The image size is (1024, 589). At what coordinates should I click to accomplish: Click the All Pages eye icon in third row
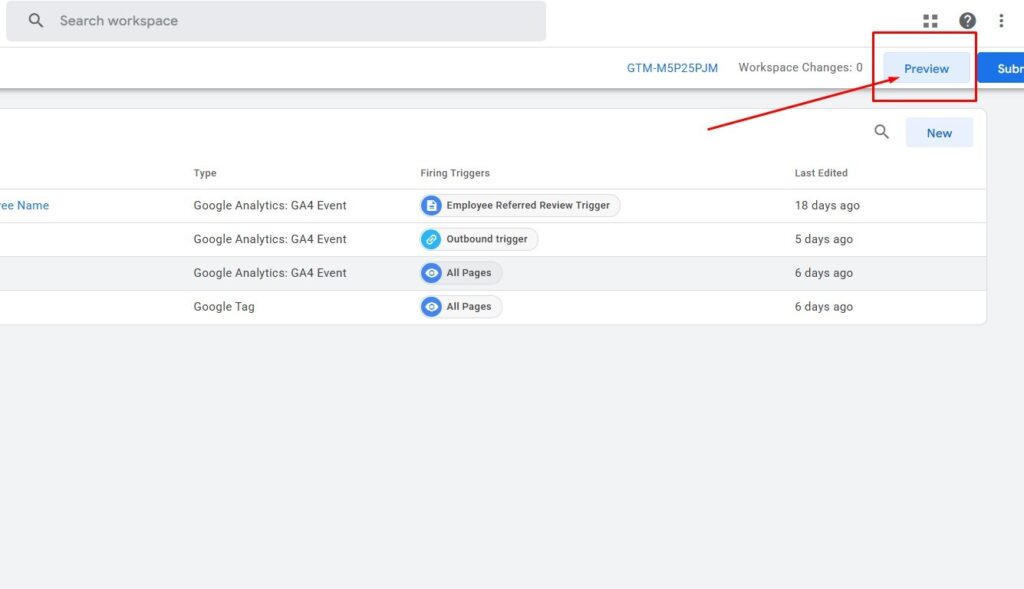pos(431,273)
